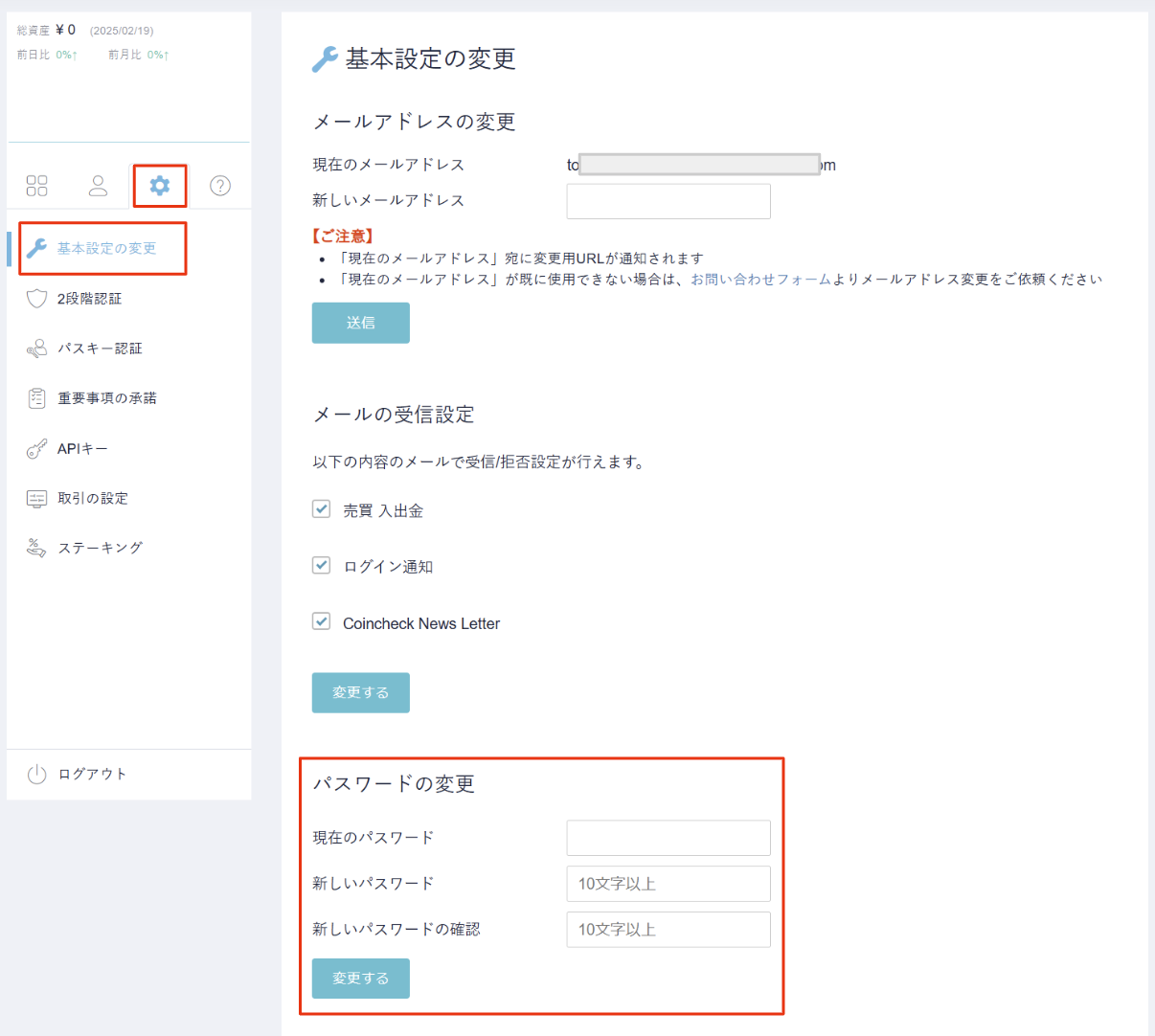Disable the Coincheck News Letter checkbox

322,622
